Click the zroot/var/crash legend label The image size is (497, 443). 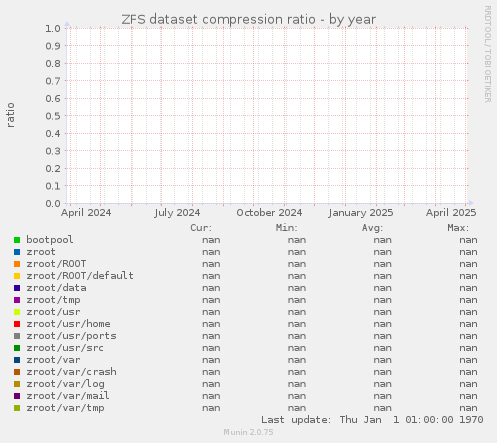tap(71, 372)
